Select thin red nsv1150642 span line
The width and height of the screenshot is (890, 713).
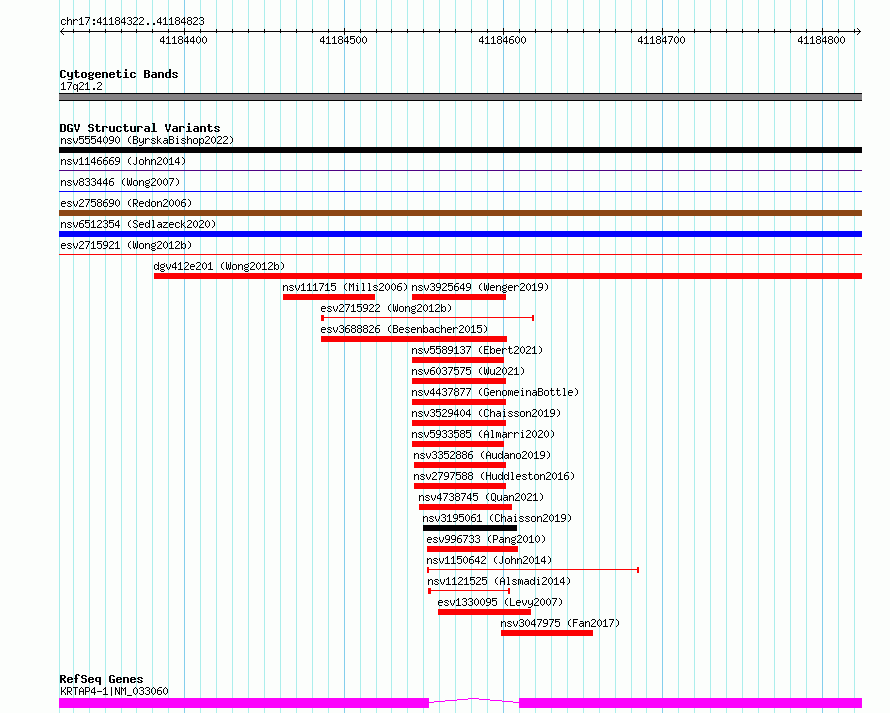coord(533,570)
